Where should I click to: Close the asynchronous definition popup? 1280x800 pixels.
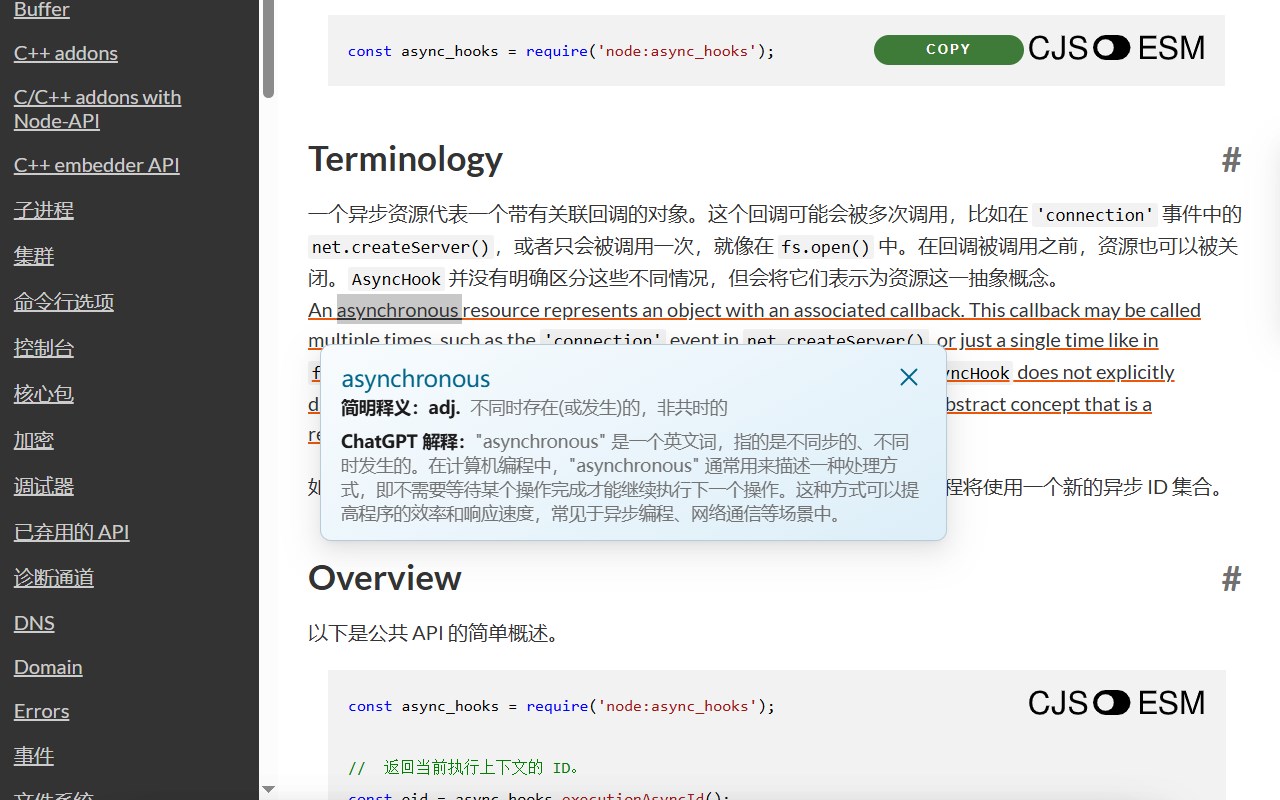click(908, 377)
